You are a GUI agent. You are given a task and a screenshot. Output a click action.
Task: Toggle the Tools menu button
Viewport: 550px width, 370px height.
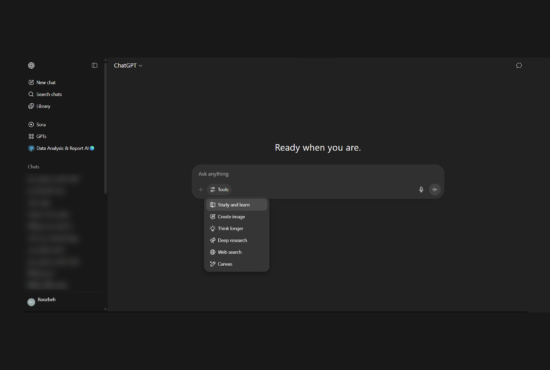click(219, 189)
